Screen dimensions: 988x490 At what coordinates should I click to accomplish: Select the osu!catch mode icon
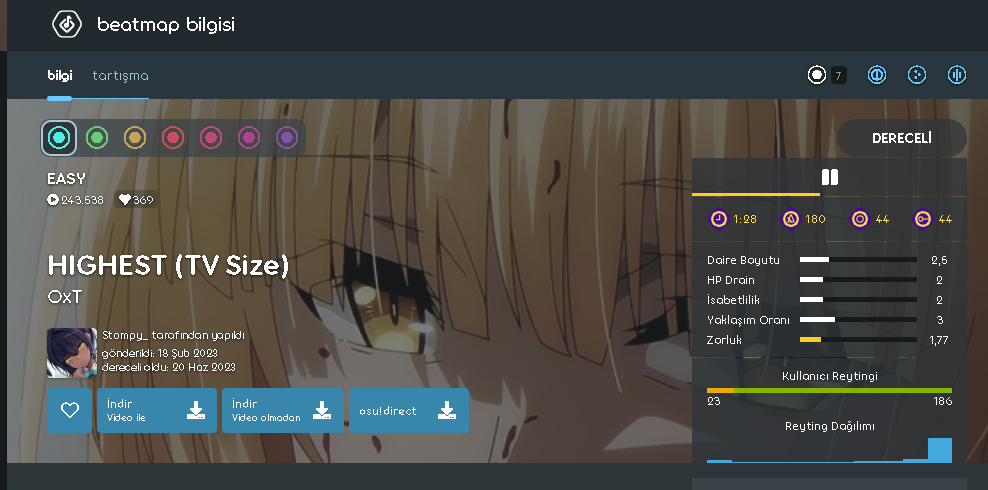tap(917, 76)
